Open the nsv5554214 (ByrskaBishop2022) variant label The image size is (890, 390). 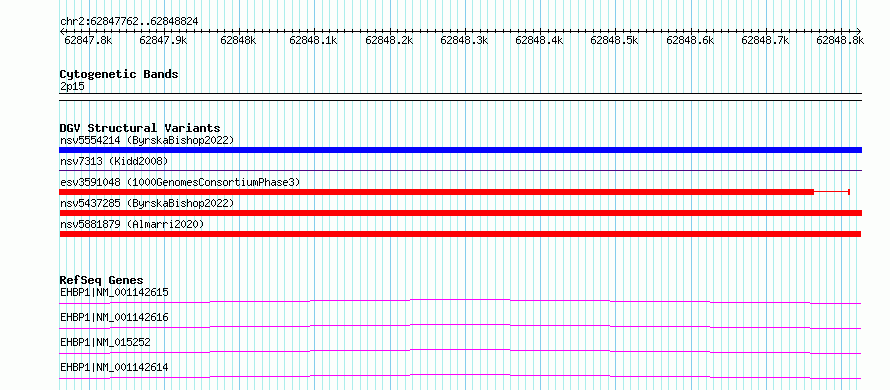point(147,140)
